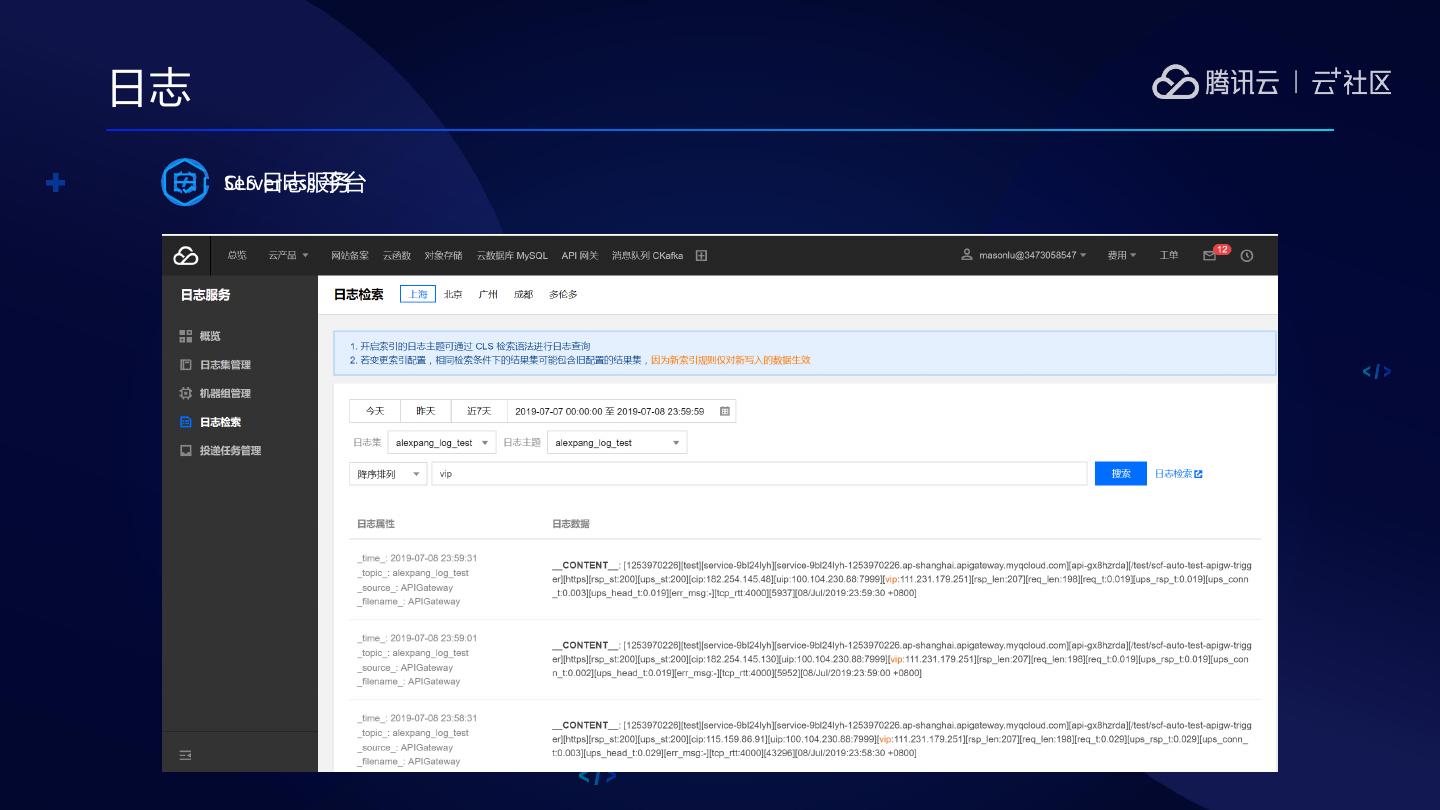Click the Tencent Cloud logo icon
The height and width of the screenshot is (810, 1440).
click(186, 256)
